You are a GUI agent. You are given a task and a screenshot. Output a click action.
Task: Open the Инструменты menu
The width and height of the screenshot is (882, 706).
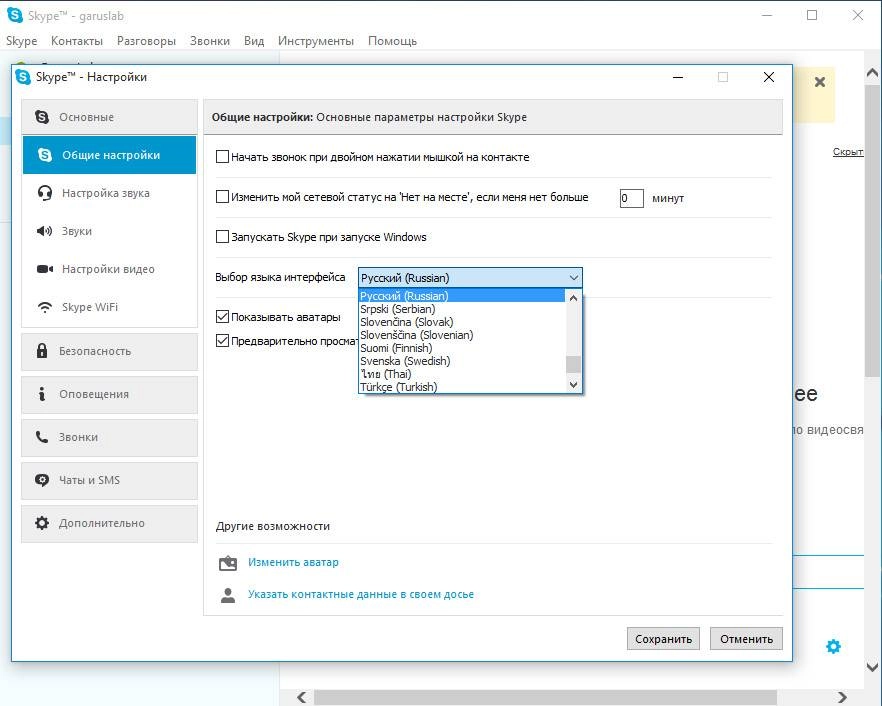coord(316,41)
